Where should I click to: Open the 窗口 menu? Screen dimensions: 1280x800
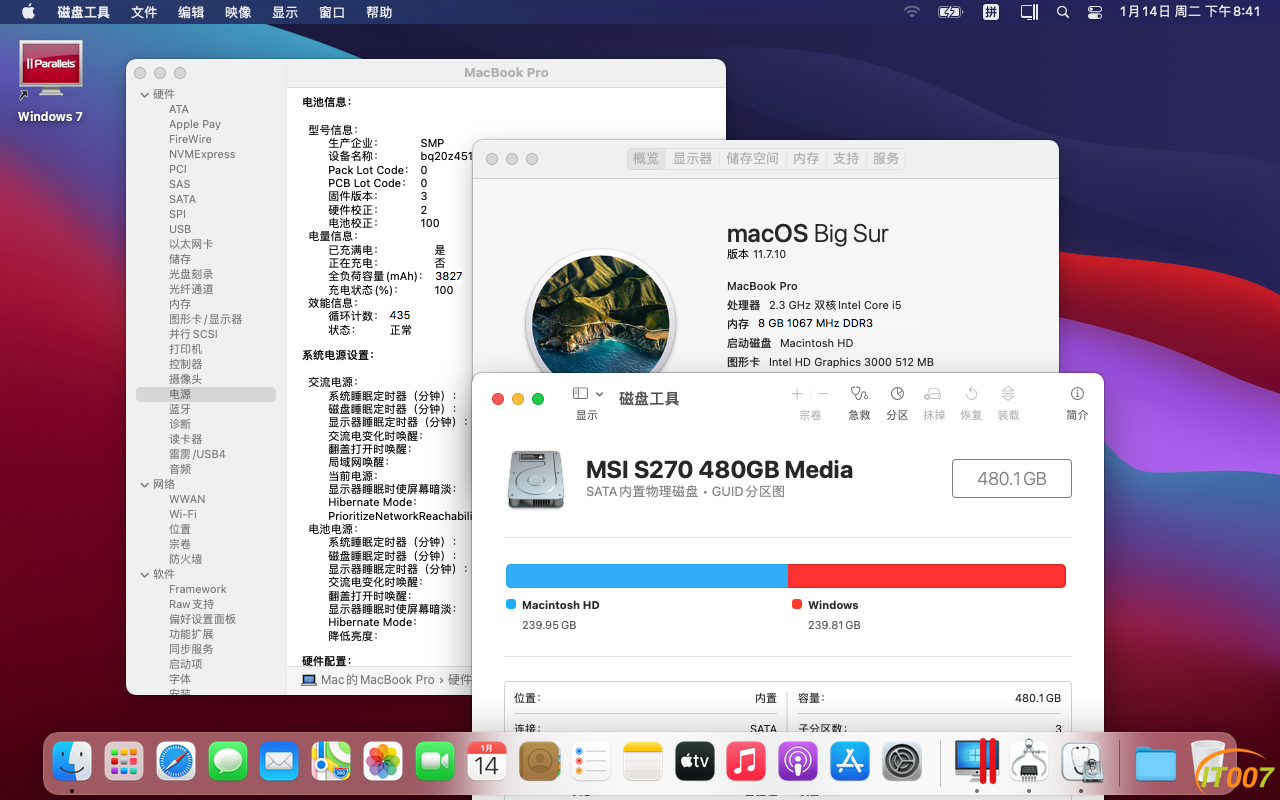332,12
